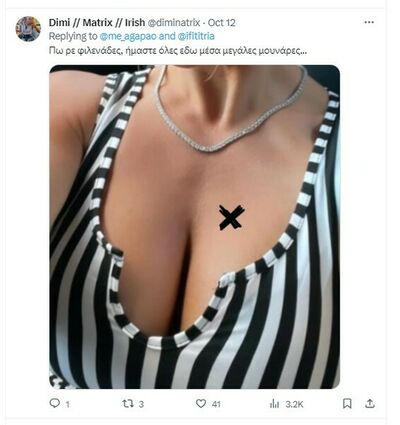Click the Greek tweet text body
The image size is (400, 425).
[x=178, y=51]
